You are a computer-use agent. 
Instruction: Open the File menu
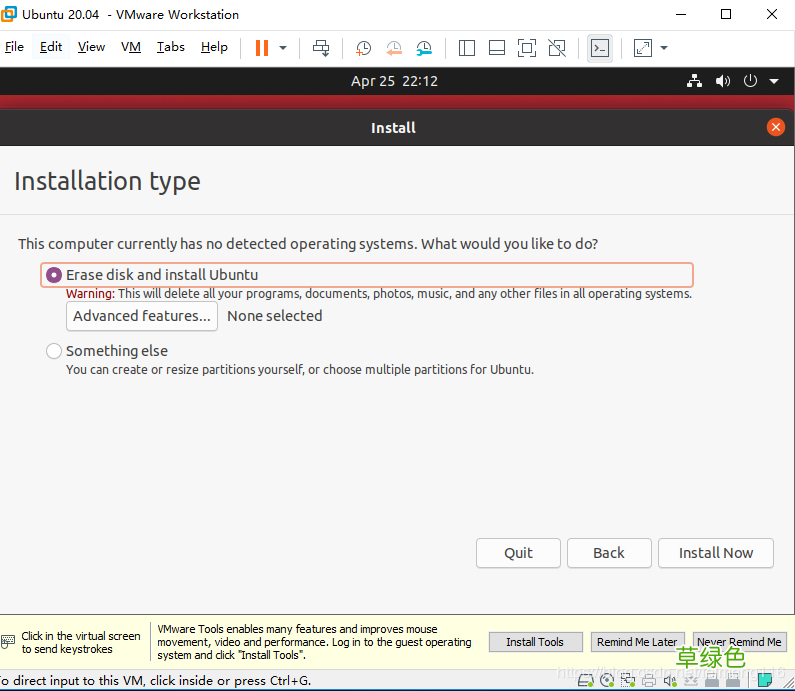point(14,47)
